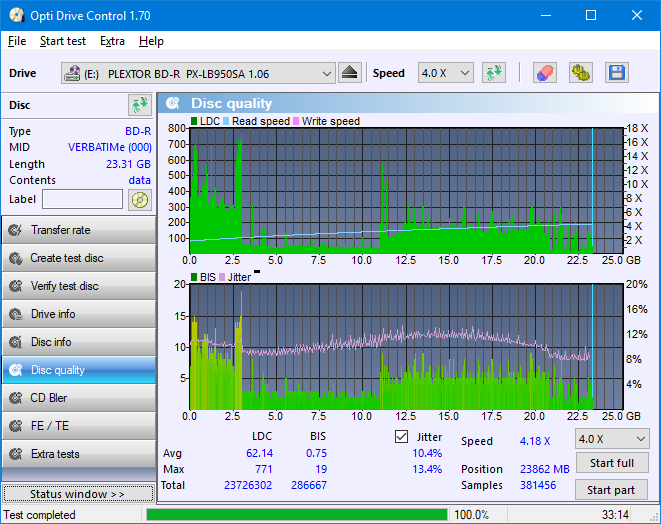The image size is (661, 524).
Task: Click the refresh disc icon in Disc panel
Action: click(x=140, y=105)
